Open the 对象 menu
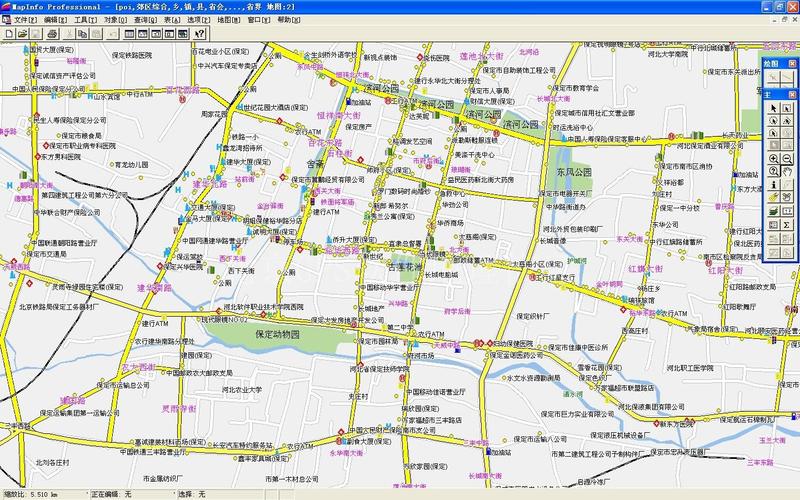This screenshot has width=800, height=500. tap(115, 20)
